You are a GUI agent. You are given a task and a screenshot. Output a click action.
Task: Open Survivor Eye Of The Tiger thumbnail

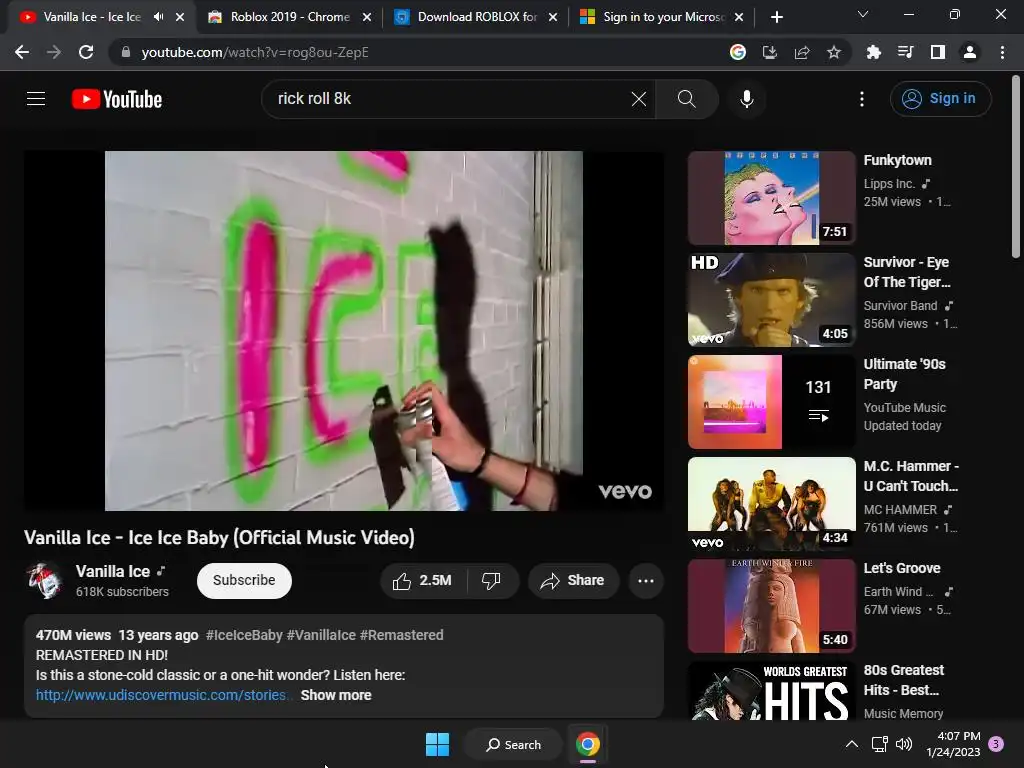point(771,300)
